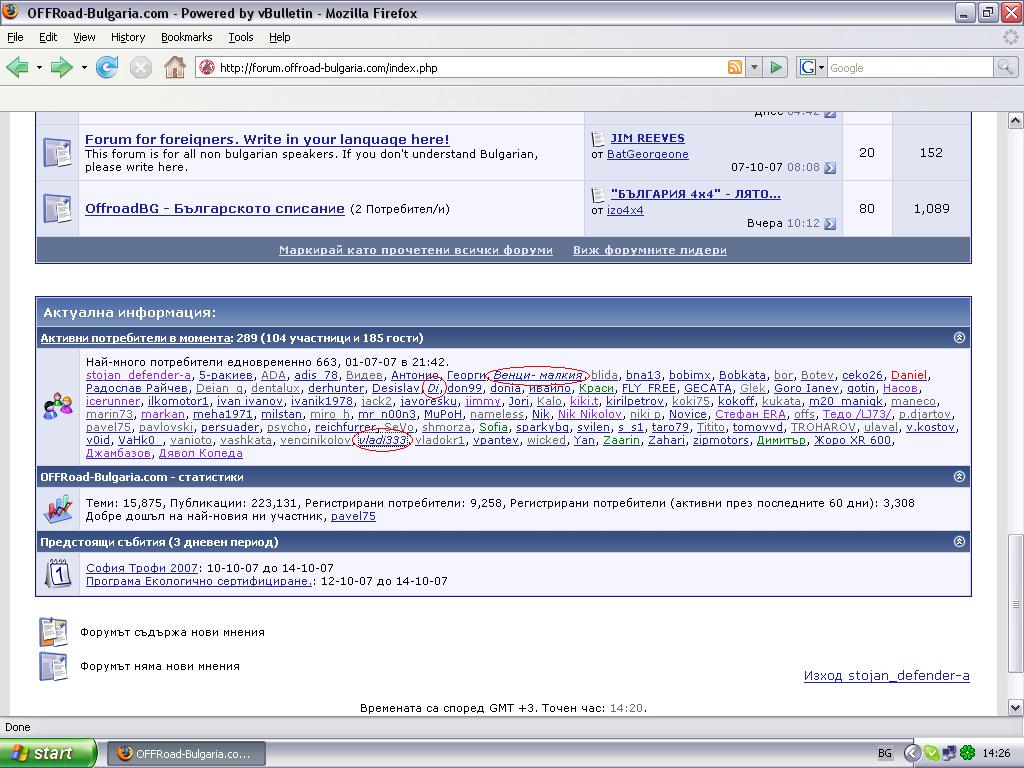Click the vertical scrollbar up arrow
The width and height of the screenshot is (1024, 768).
pos(1016,120)
